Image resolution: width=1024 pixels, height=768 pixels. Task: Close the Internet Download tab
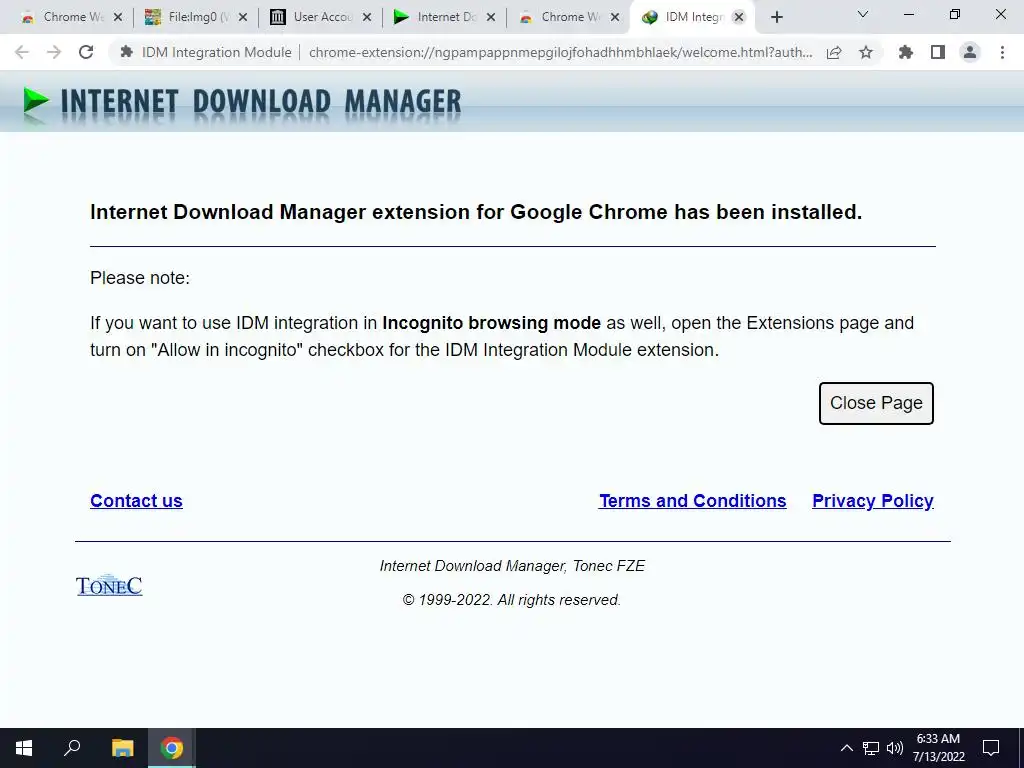[x=491, y=18]
